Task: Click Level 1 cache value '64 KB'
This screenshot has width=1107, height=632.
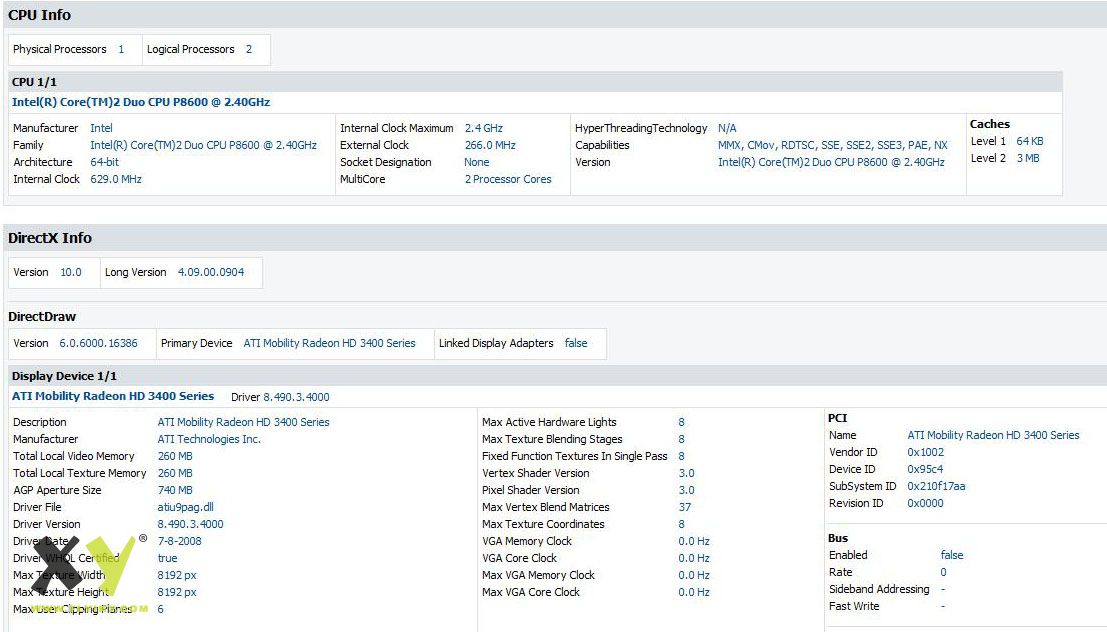Action: point(1029,141)
